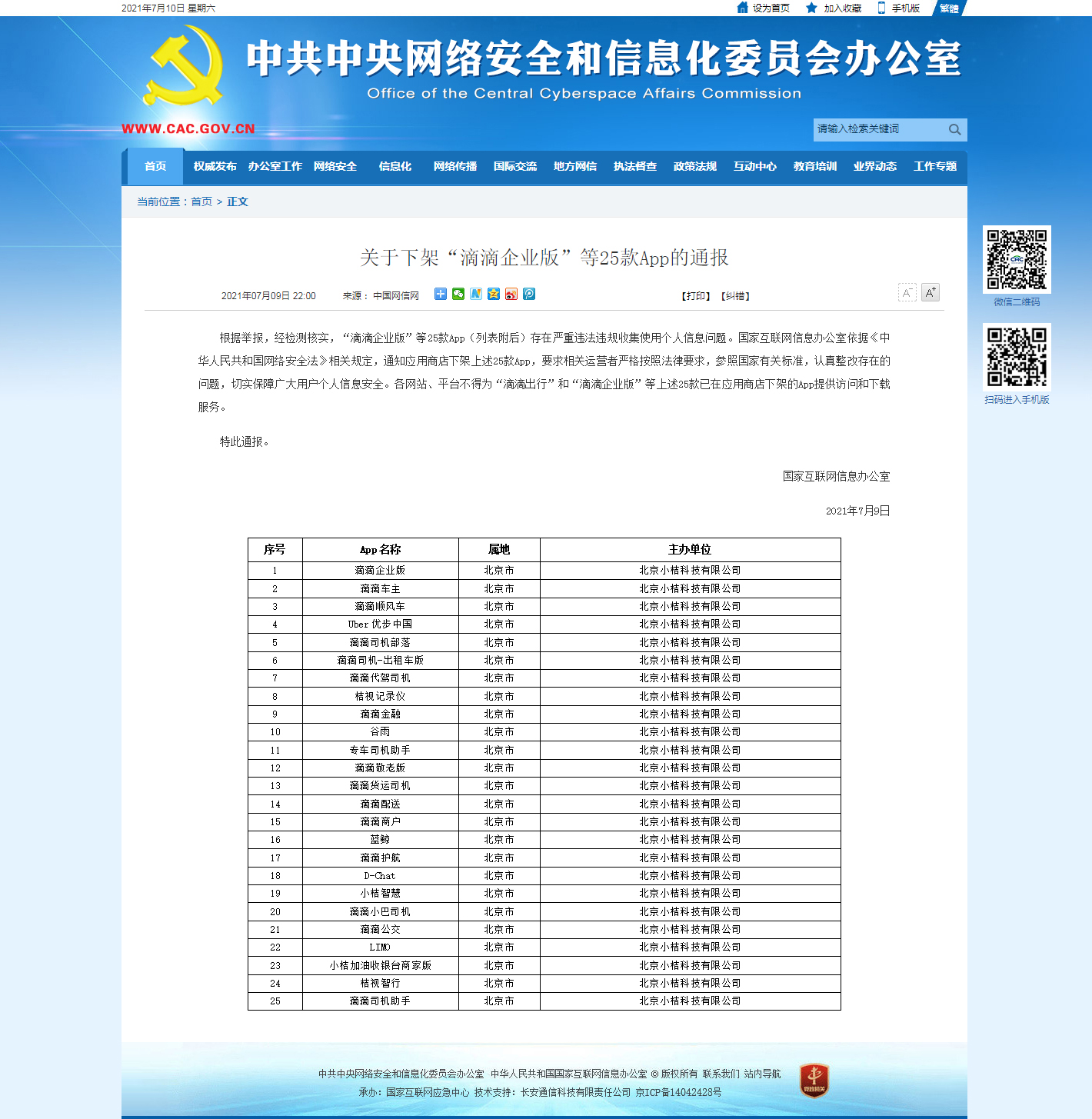Open the 互动中心 menu

[755, 166]
